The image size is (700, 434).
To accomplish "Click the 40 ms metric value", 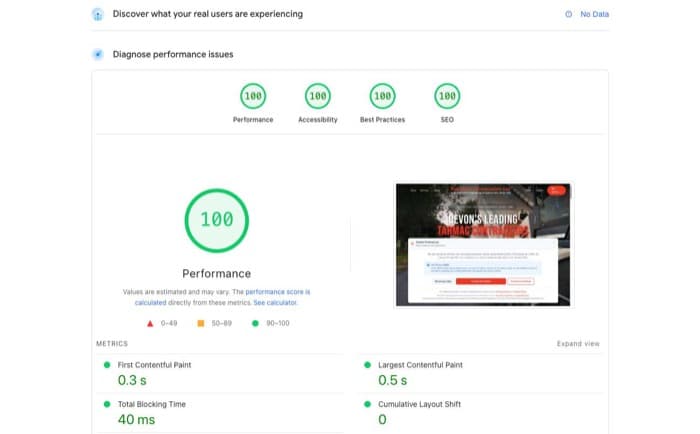I will pos(137,420).
